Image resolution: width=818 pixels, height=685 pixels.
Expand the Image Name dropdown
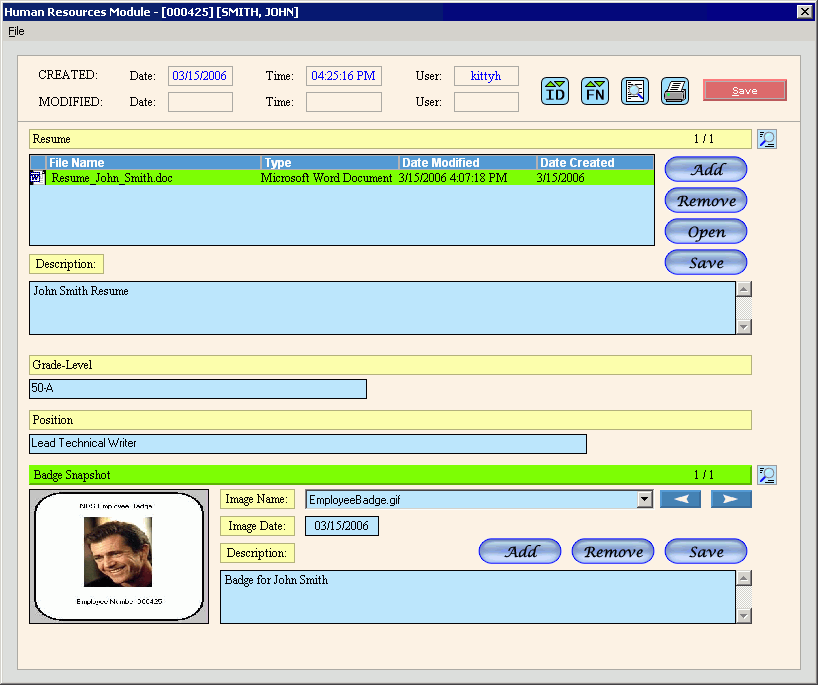[x=645, y=499]
